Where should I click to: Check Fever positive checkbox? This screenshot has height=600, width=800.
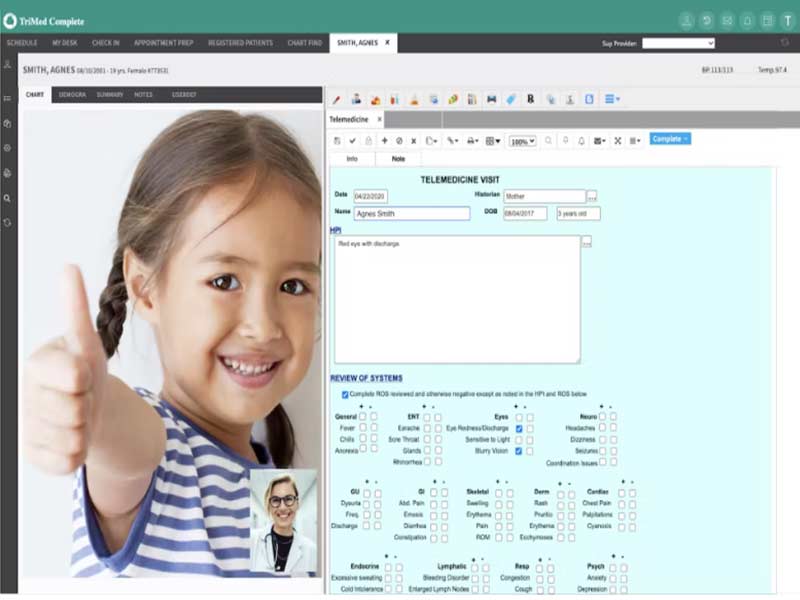(x=363, y=428)
